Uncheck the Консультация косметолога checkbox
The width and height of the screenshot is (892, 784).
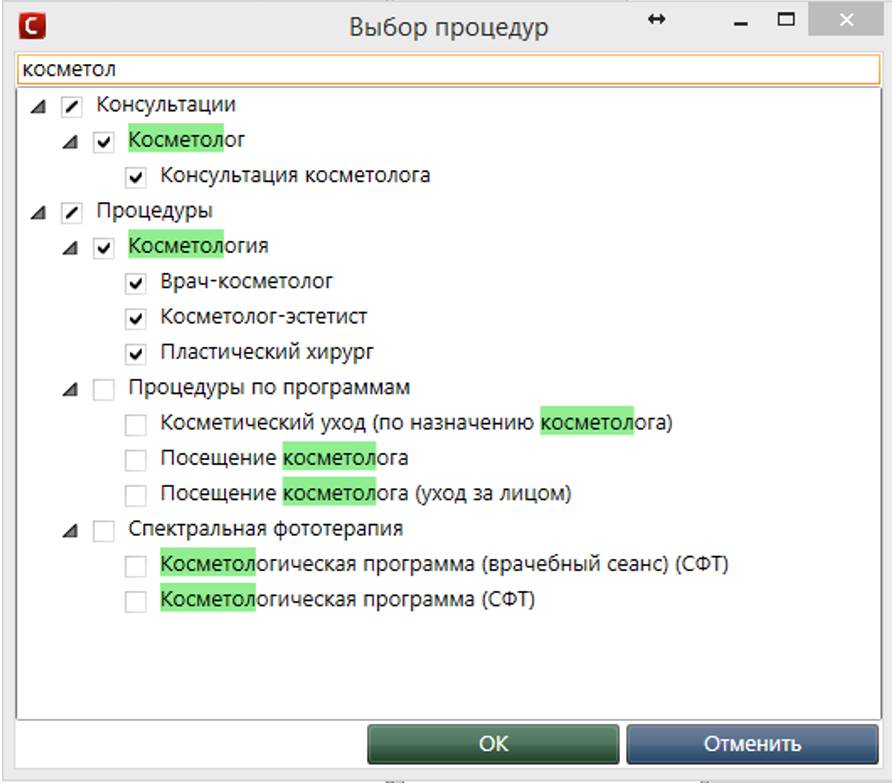136,176
